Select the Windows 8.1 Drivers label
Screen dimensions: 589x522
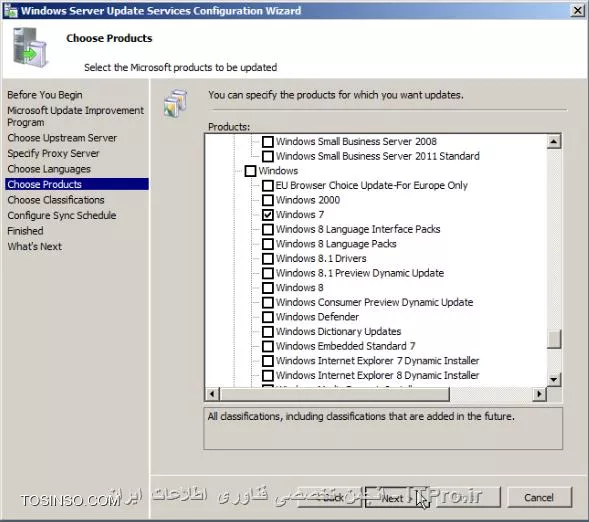[x=321, y=258]
